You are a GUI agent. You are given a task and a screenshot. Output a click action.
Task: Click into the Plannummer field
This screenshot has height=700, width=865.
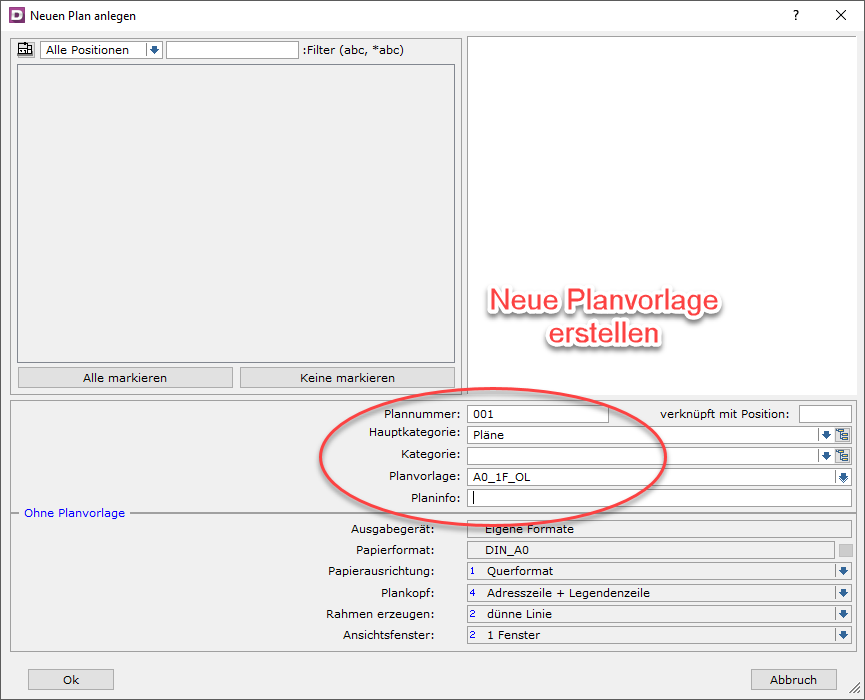click(538, 414)
